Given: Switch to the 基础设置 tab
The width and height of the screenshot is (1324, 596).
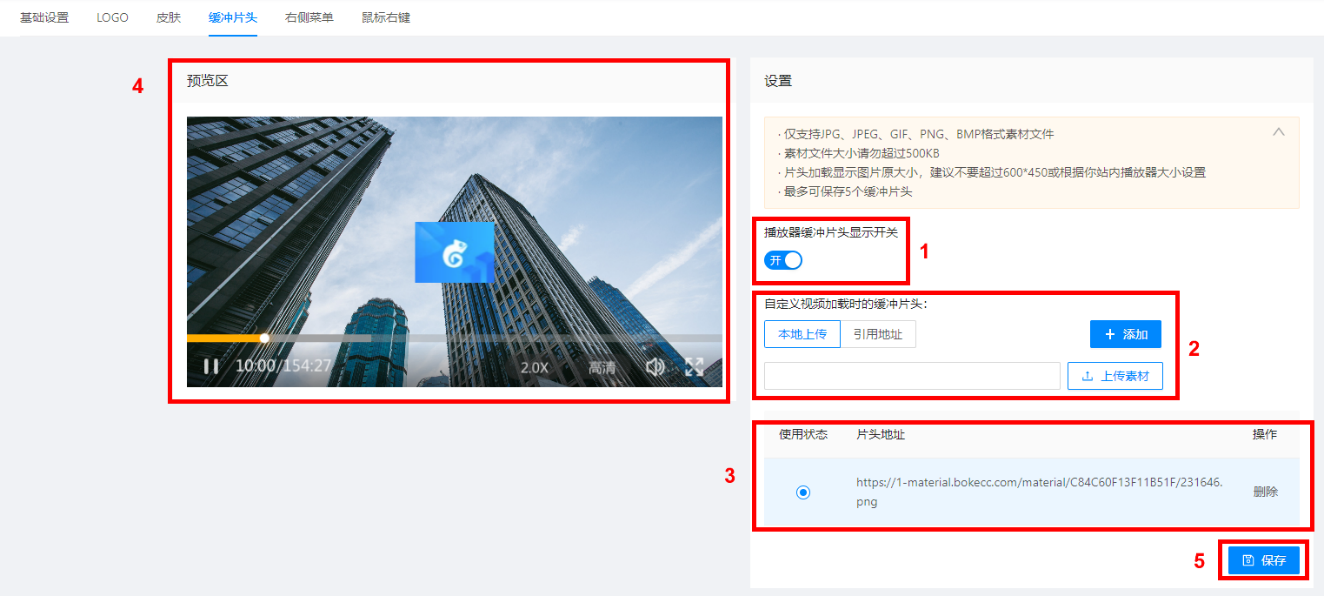Looking at the screenshot, I should [44, 18].
